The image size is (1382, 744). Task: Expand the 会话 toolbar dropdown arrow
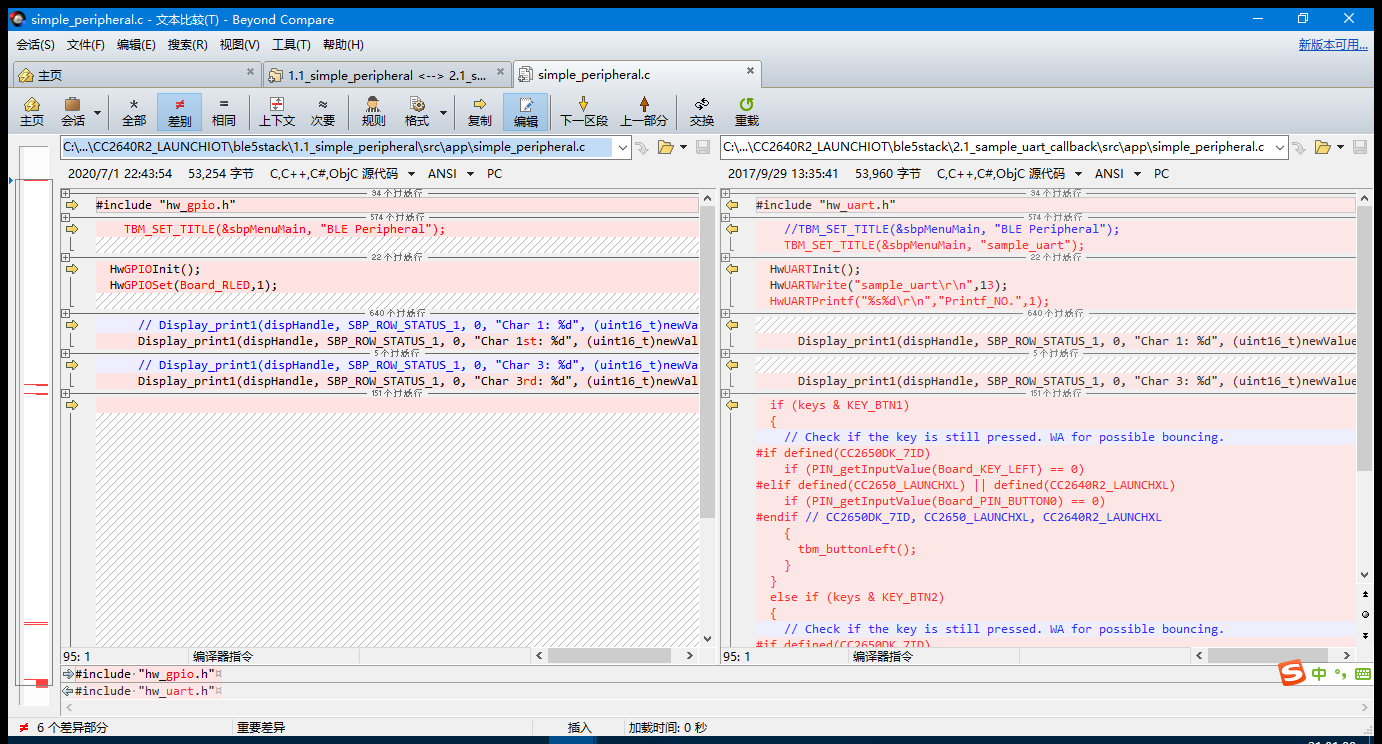97,112
